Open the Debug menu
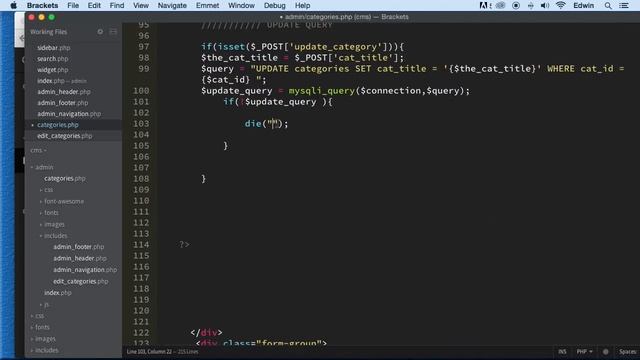Image resolution: width=640 pixels, height=360 pixels. click(274, 5)
